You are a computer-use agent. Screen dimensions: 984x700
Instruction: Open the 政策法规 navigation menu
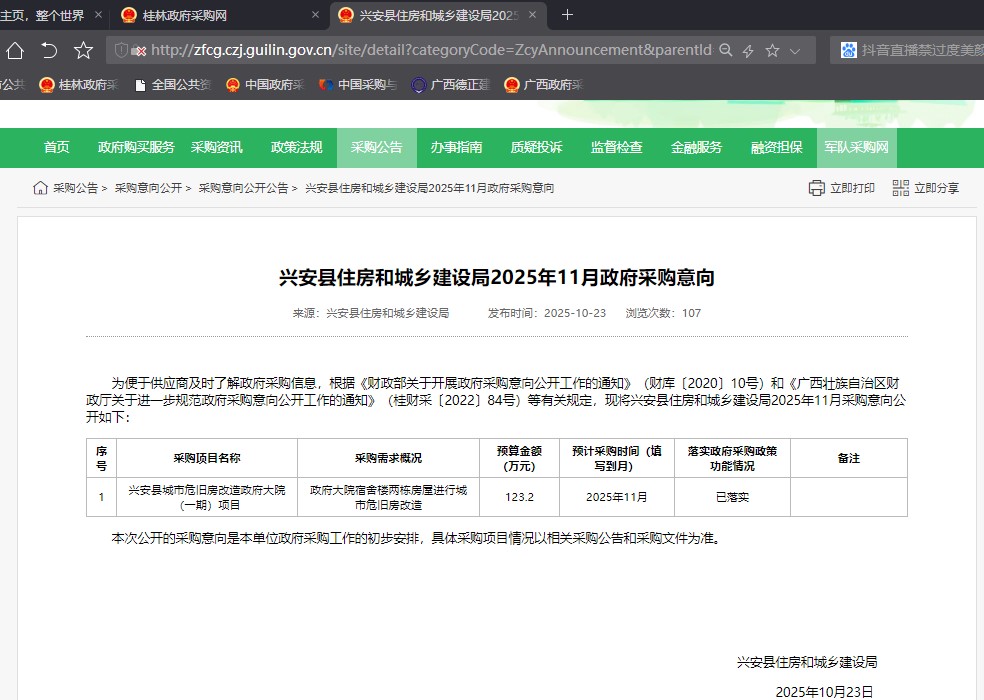(x=296, y=148)
